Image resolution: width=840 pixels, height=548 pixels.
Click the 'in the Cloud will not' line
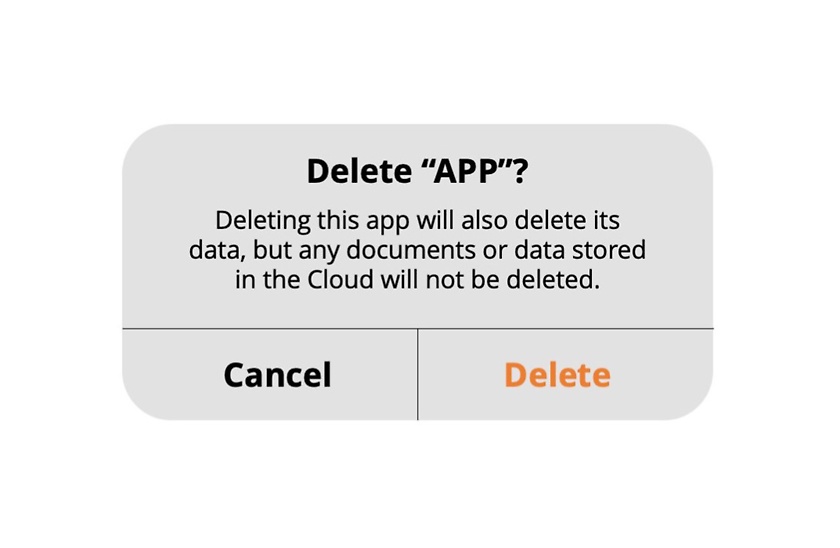pyautogui.click(x=417, y=280)
